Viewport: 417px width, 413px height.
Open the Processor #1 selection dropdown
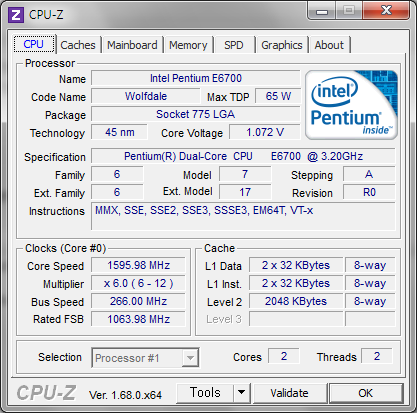click(x=145, y=358)
